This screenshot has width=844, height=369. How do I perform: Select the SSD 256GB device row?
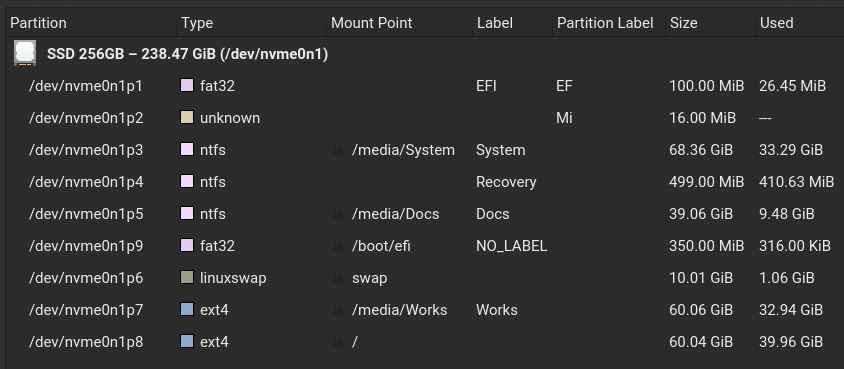(425, 54)
